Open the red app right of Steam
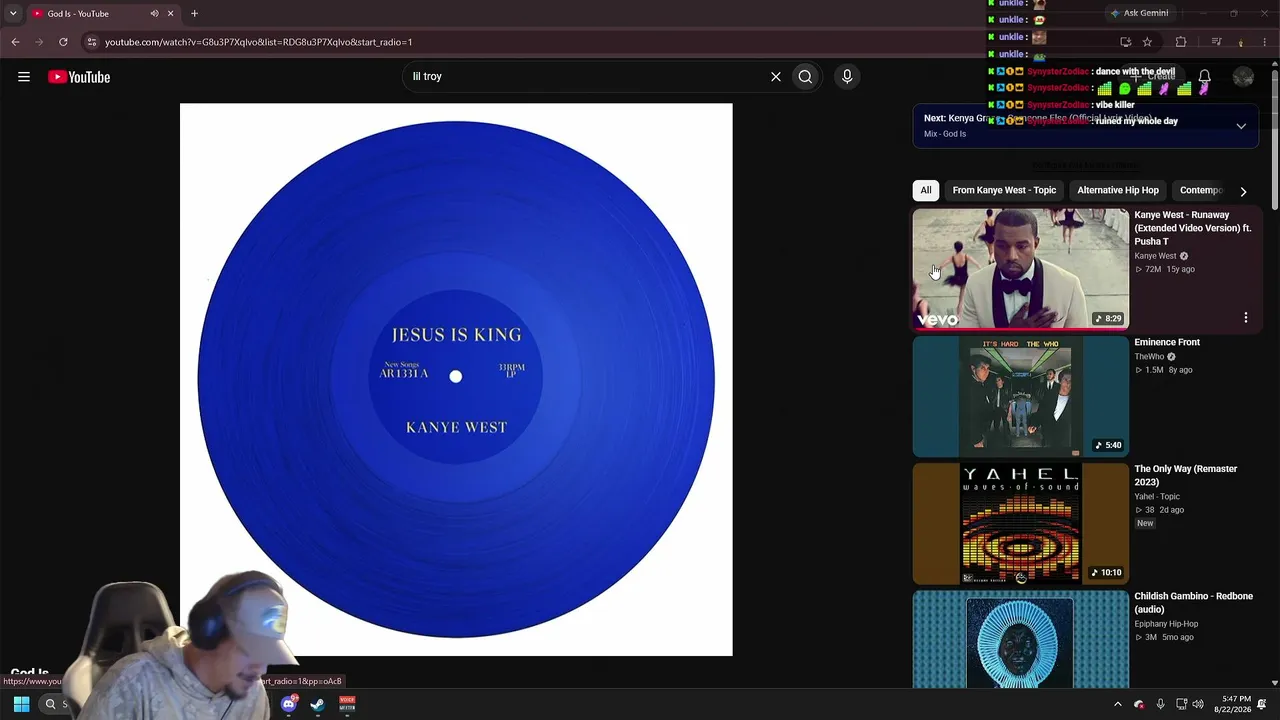Viewport: 1280px width, 720px height. point(347,704)
